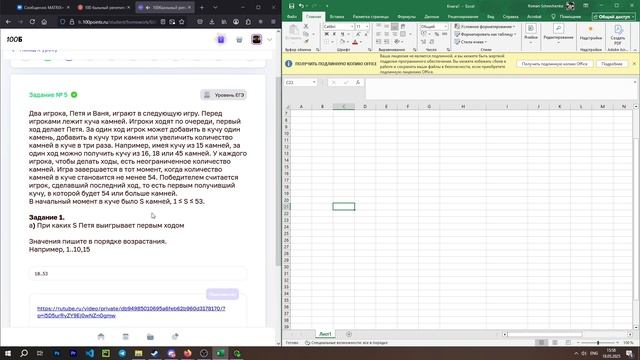Open Windows search from the taskbar

pyautogui.click(x=24, y=353)
